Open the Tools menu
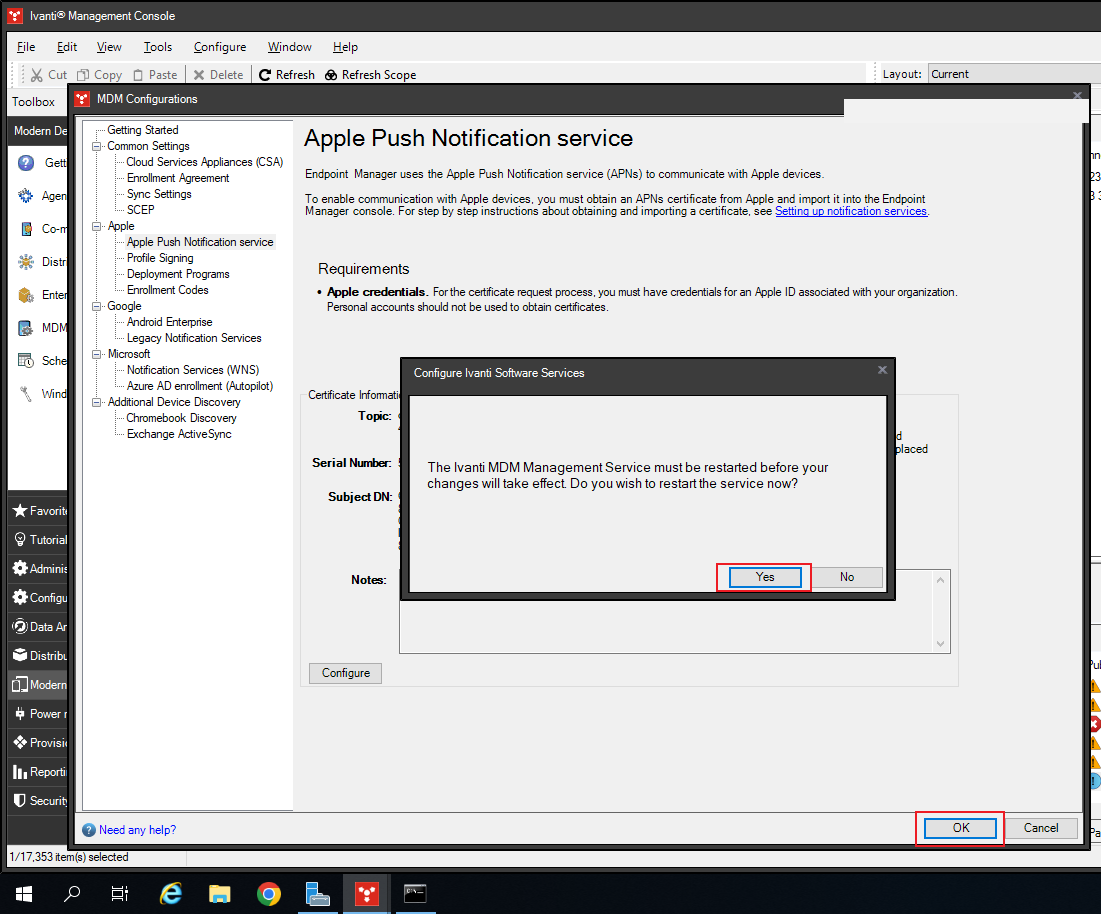 [x=157, y=47]
